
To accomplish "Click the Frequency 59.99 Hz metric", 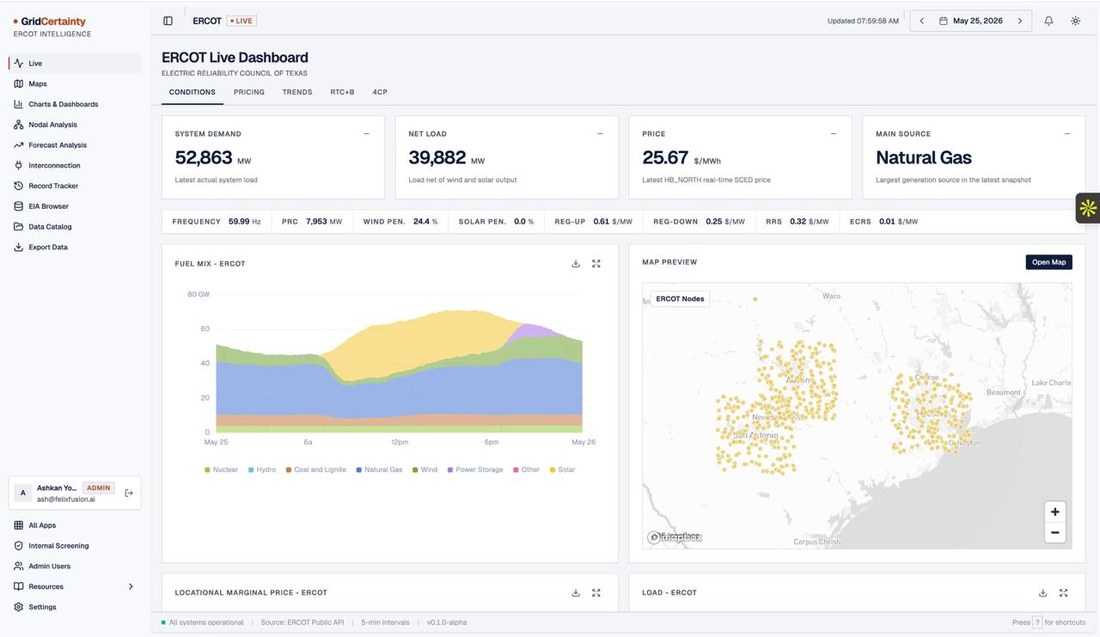I will 216,222.
